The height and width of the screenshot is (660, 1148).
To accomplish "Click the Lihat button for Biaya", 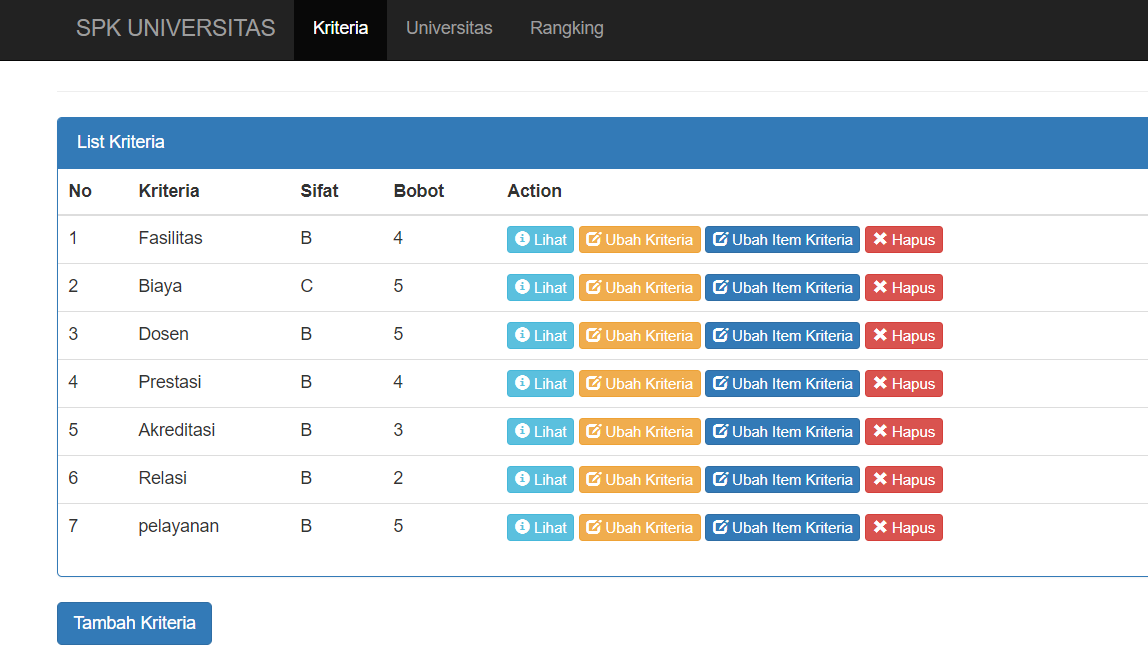I will 540,287.
